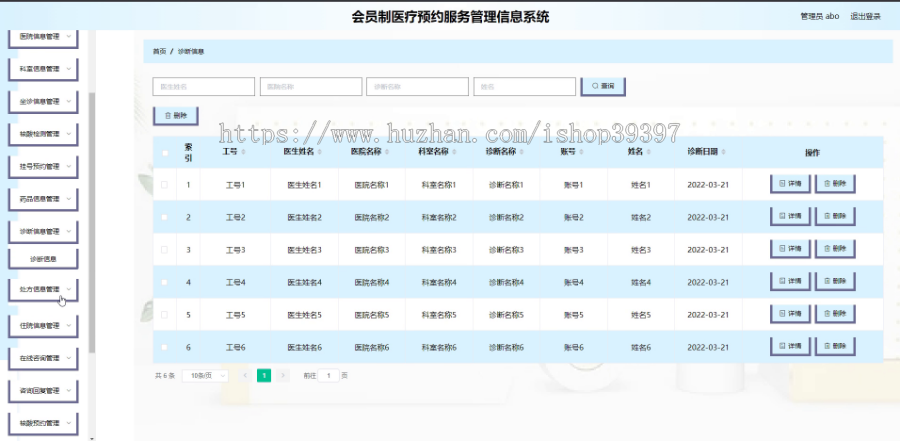Focus the 医生姓名 search field
Screen dimensions: 900x441
(x=204, y=87)
